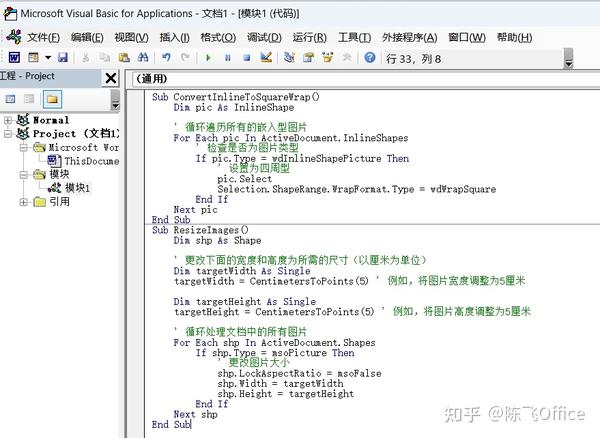Open the Properties Window toolbar icon
This screenshot has height=438, width=600.
point(308,58)
